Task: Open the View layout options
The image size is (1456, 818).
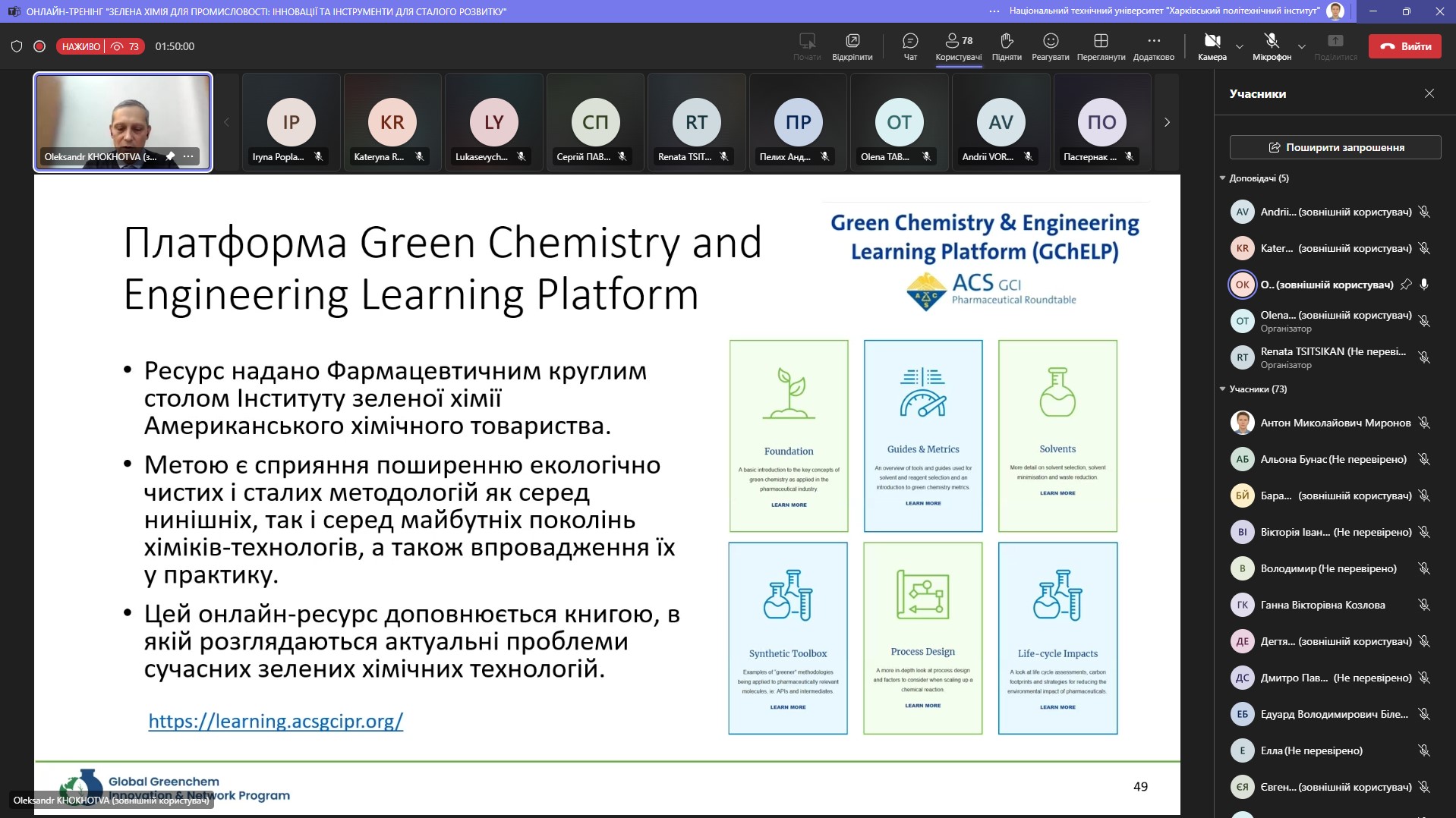Action: (1100, 46)
